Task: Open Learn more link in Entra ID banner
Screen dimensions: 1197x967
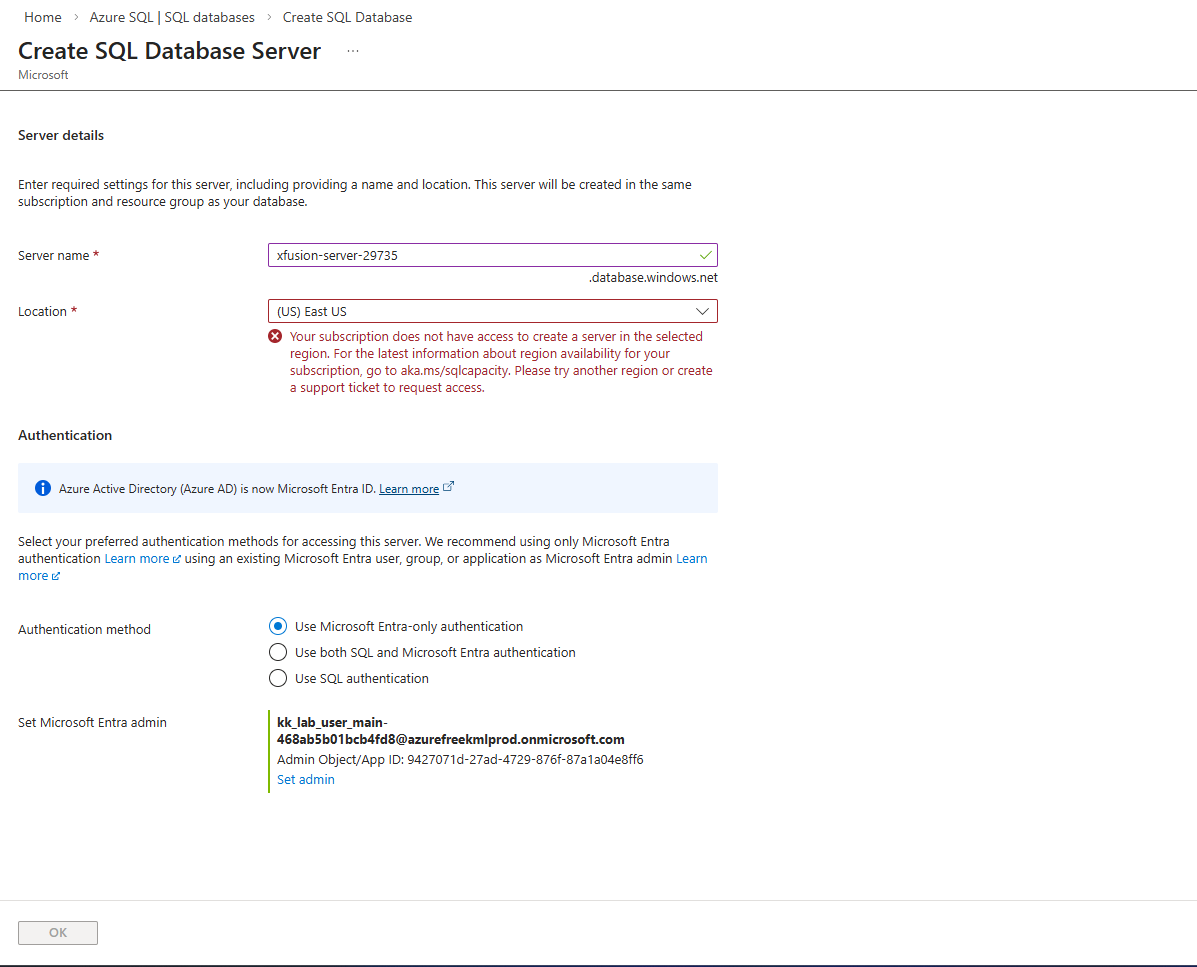Action: coord(408,489)
